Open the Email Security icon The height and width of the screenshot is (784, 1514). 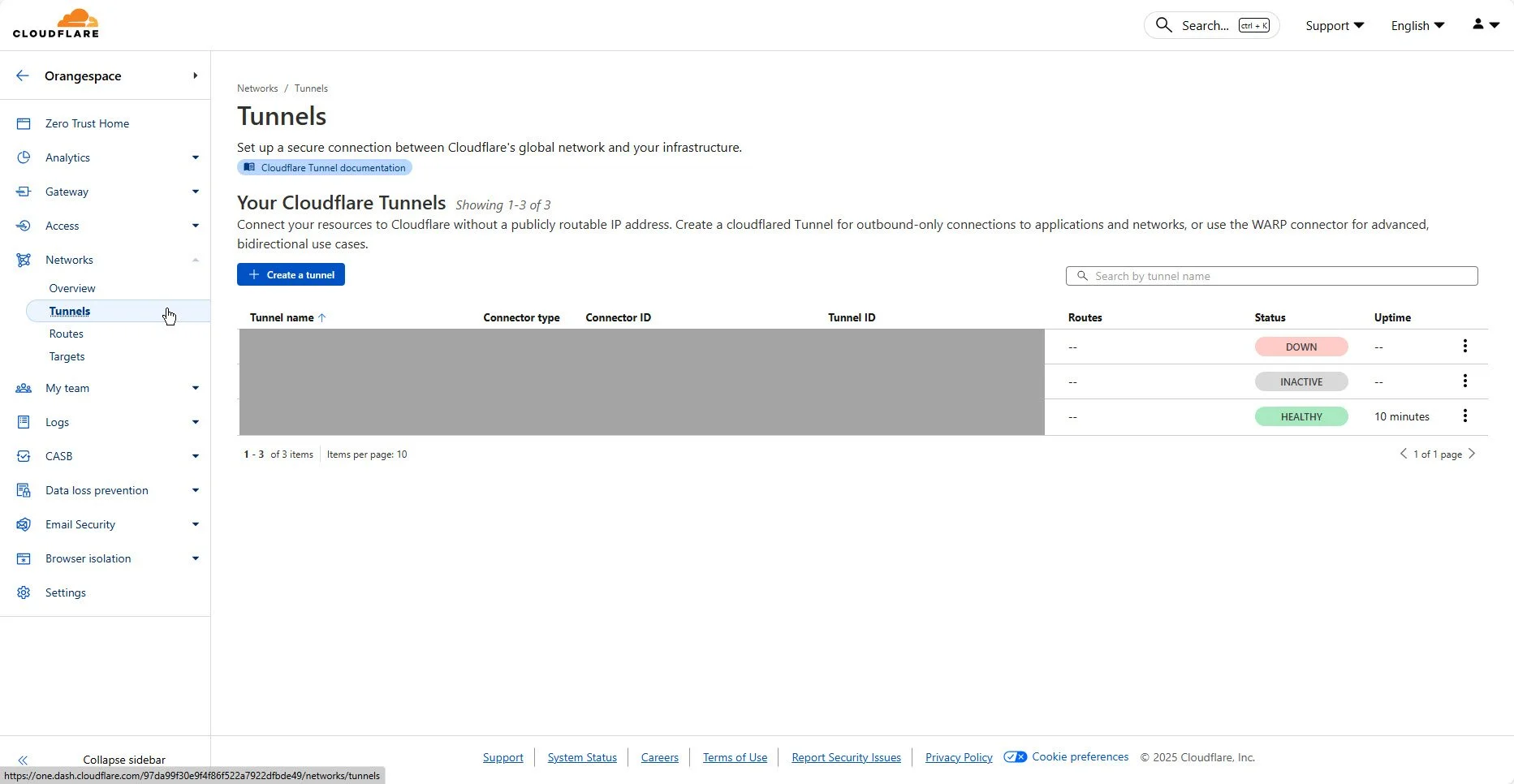tap(24, 524)
